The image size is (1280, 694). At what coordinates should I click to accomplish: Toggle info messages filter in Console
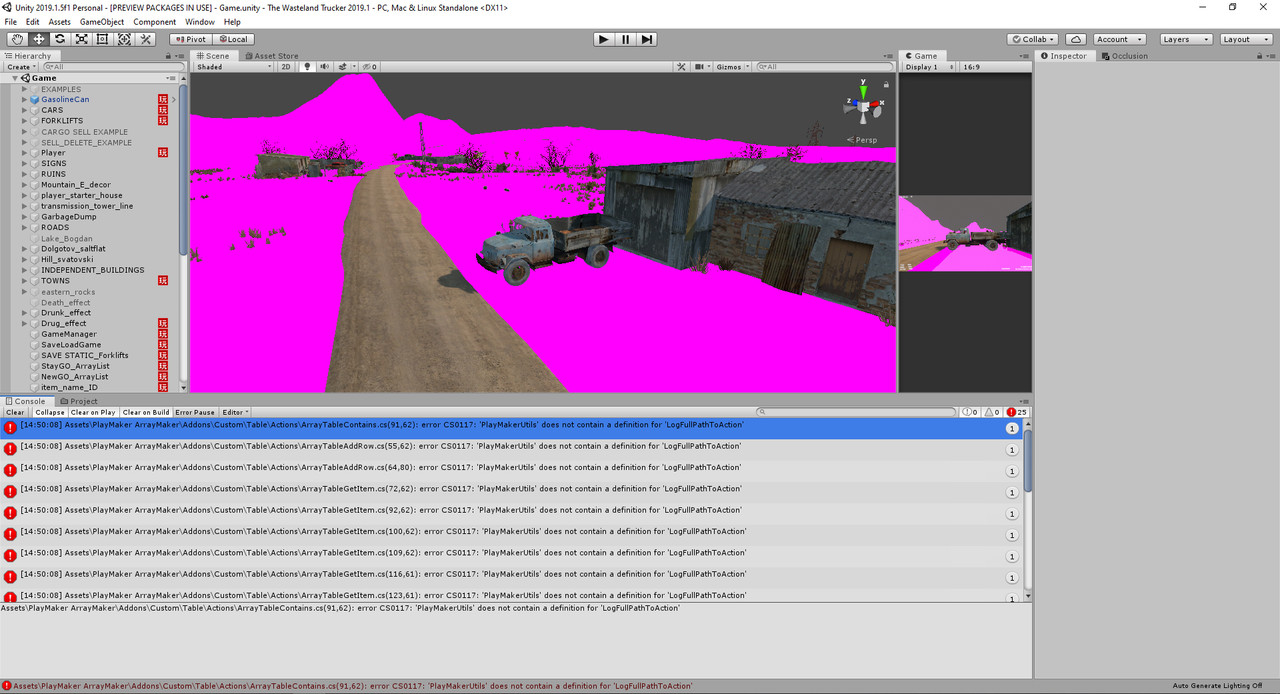tap(970, 412)
